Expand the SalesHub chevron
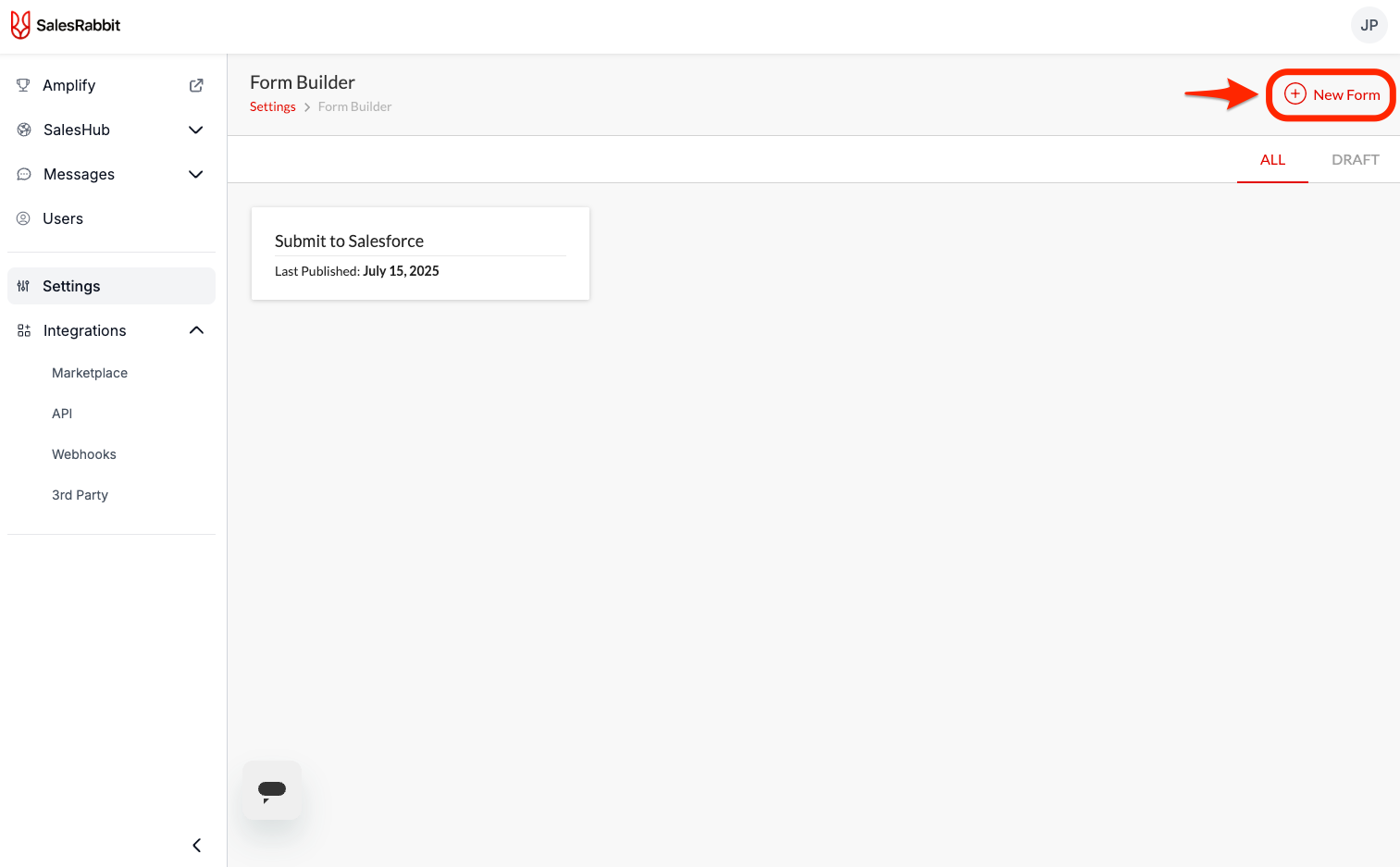Screen dimensions: 1400x867 pyautogui.click(x=196, y=130)
